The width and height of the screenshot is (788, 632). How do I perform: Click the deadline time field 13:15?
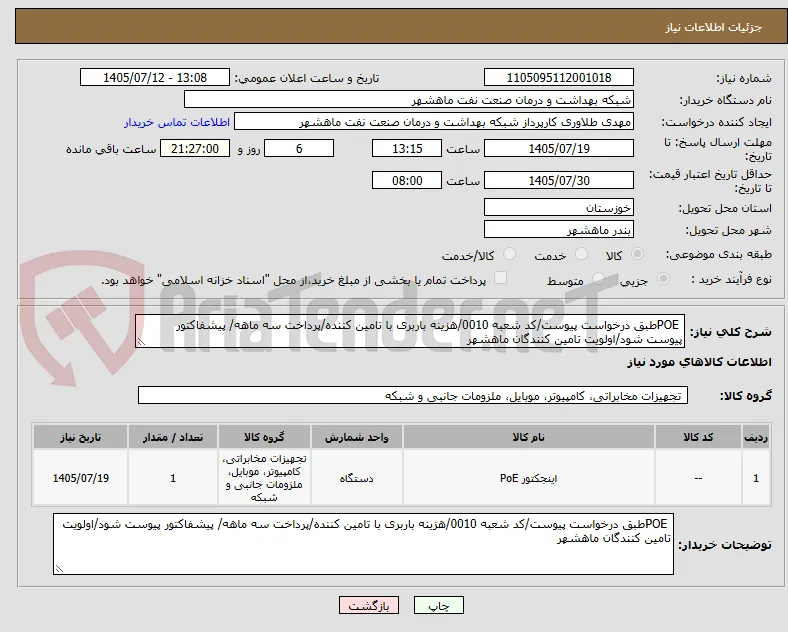[x=407, y=149]
